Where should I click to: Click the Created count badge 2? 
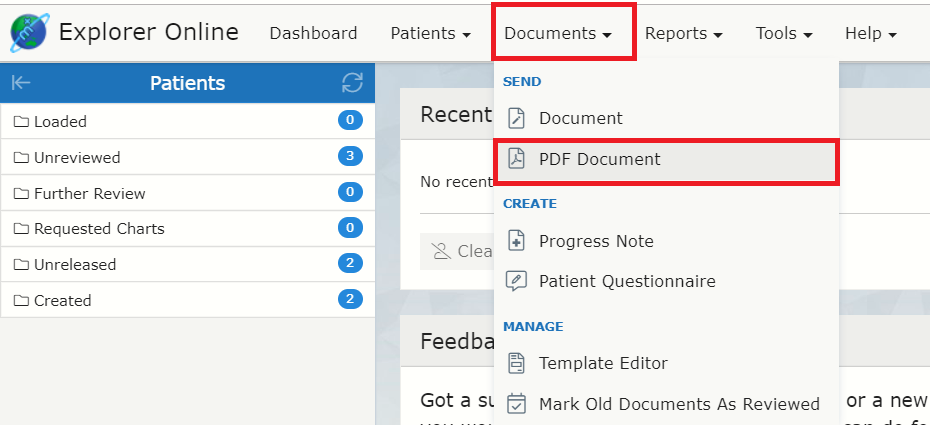pos(350,299)
